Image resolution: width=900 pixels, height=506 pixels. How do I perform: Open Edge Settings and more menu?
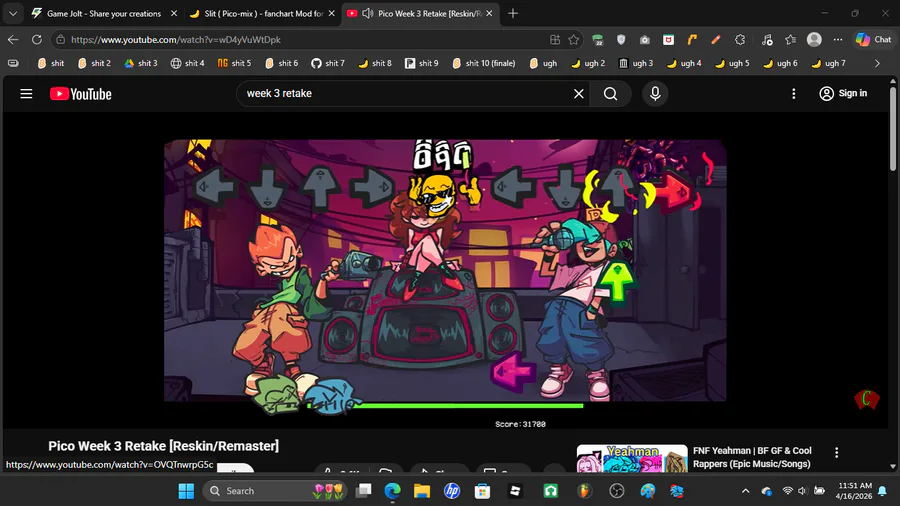838,40
